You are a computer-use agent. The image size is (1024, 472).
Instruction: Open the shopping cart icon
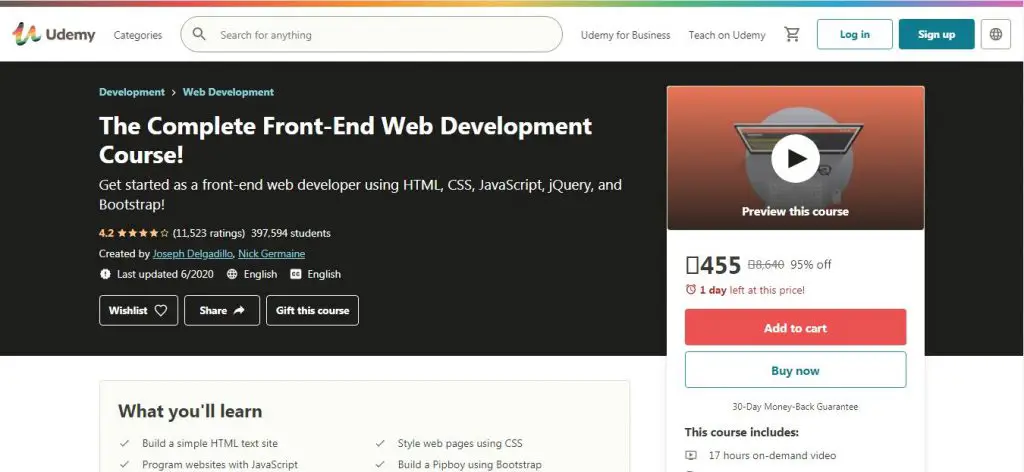(x=792, y=35)
